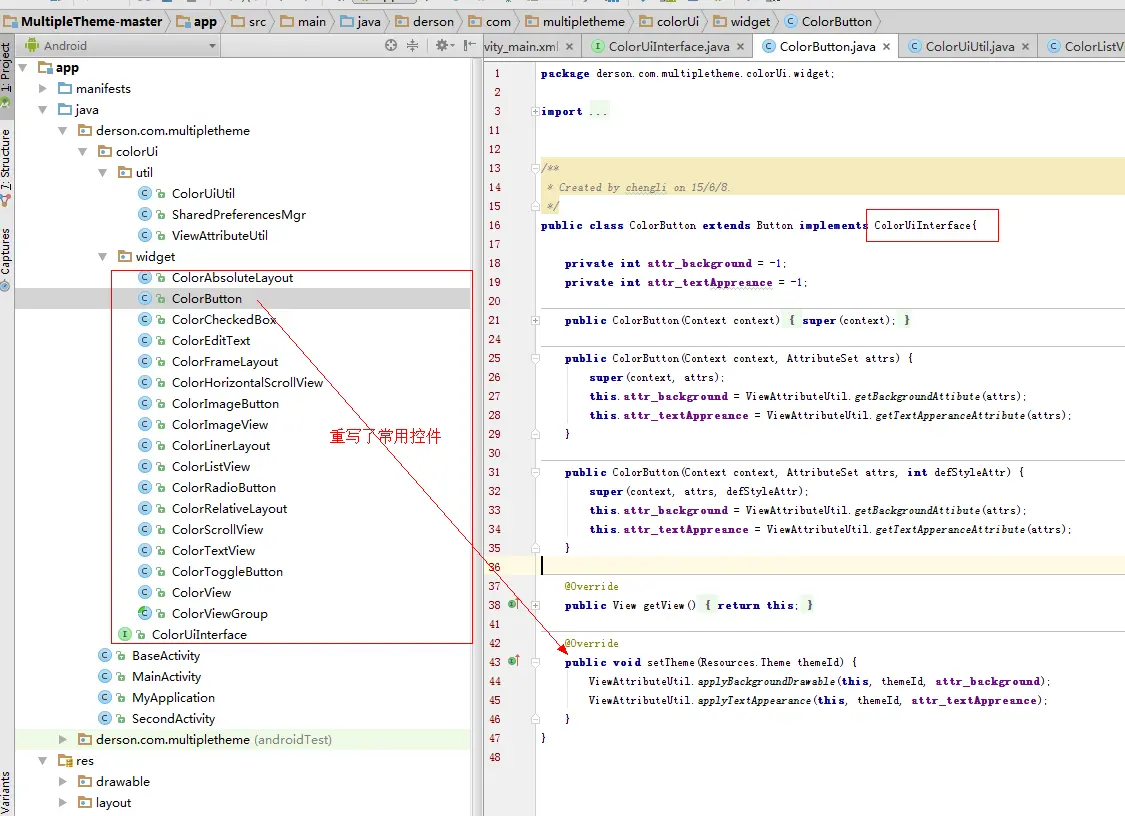Click the override indicator icon at line 38
Viewport: 1125px width, 816px height.
[x=513, y=604]
